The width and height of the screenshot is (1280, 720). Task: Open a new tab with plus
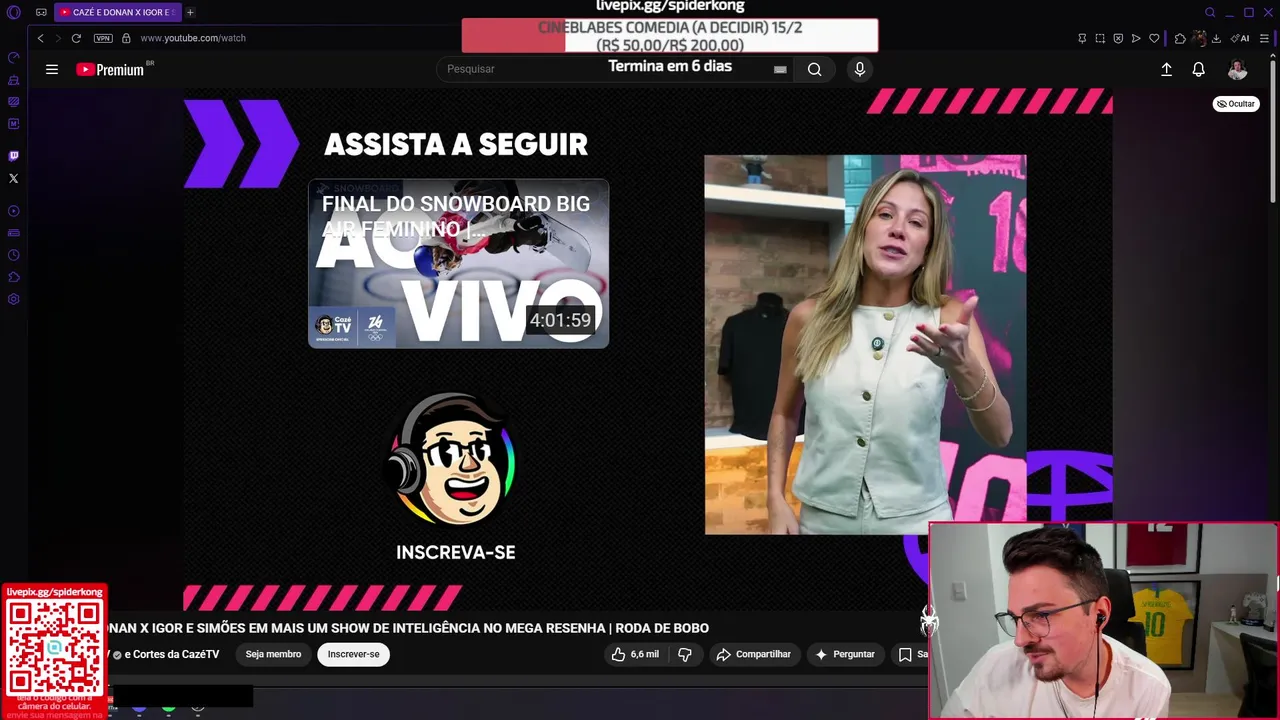click(190, 12)
